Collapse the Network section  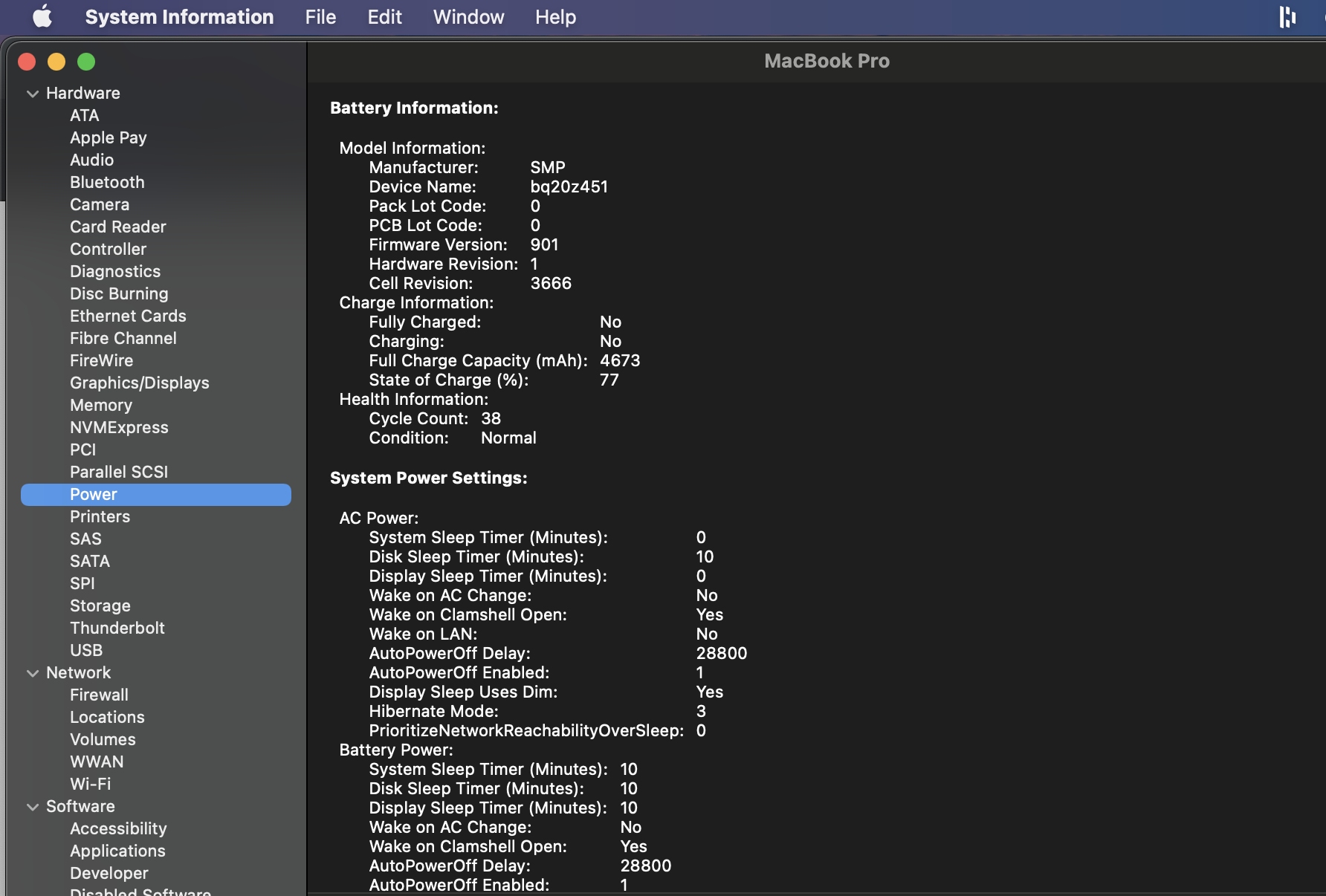tap(33, 673)
